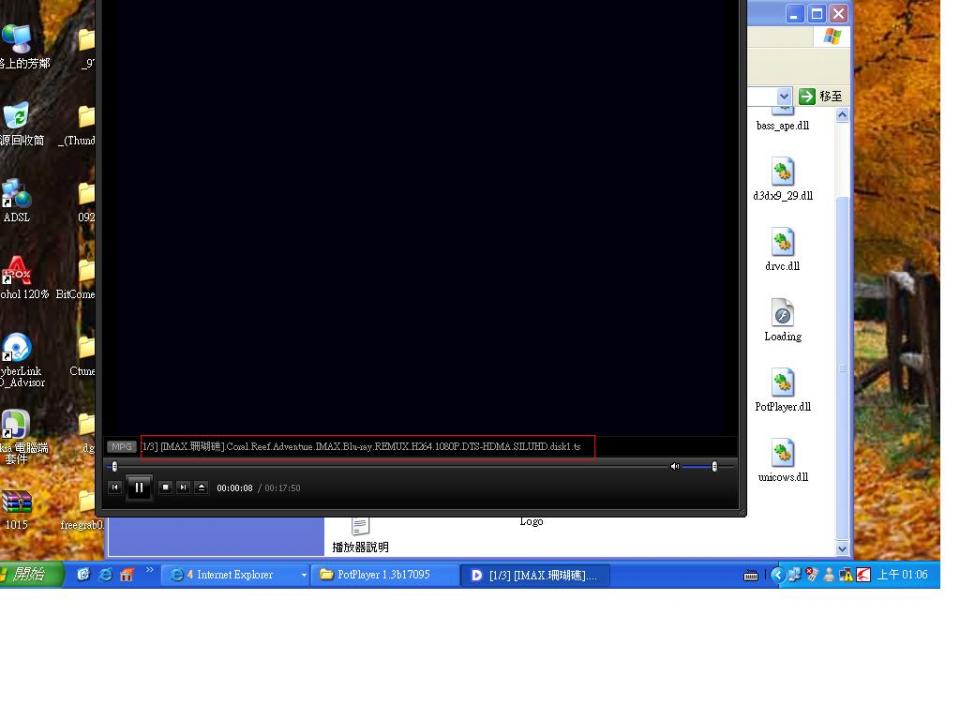This screenshot has width=960, height=720.
Task: Select the Alcohol 120% desktop icon
Action: [x=21, y=277]
